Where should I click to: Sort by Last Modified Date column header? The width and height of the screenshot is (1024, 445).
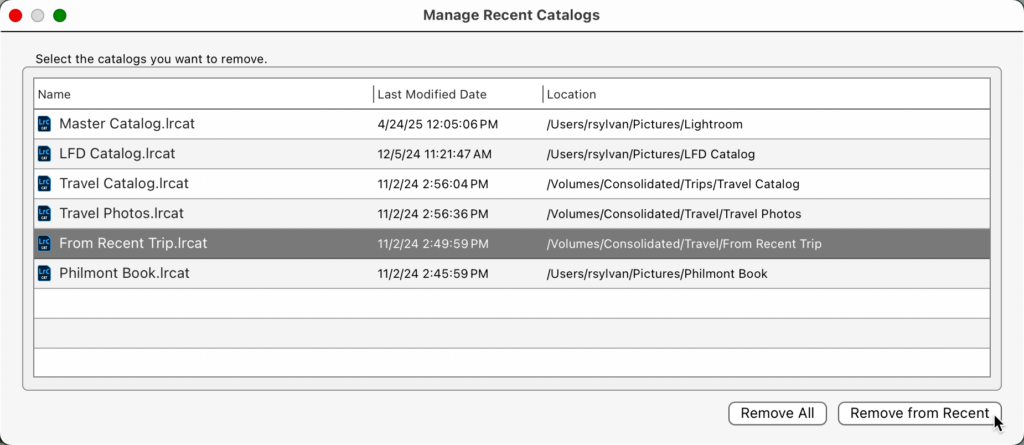click(431, 94)
